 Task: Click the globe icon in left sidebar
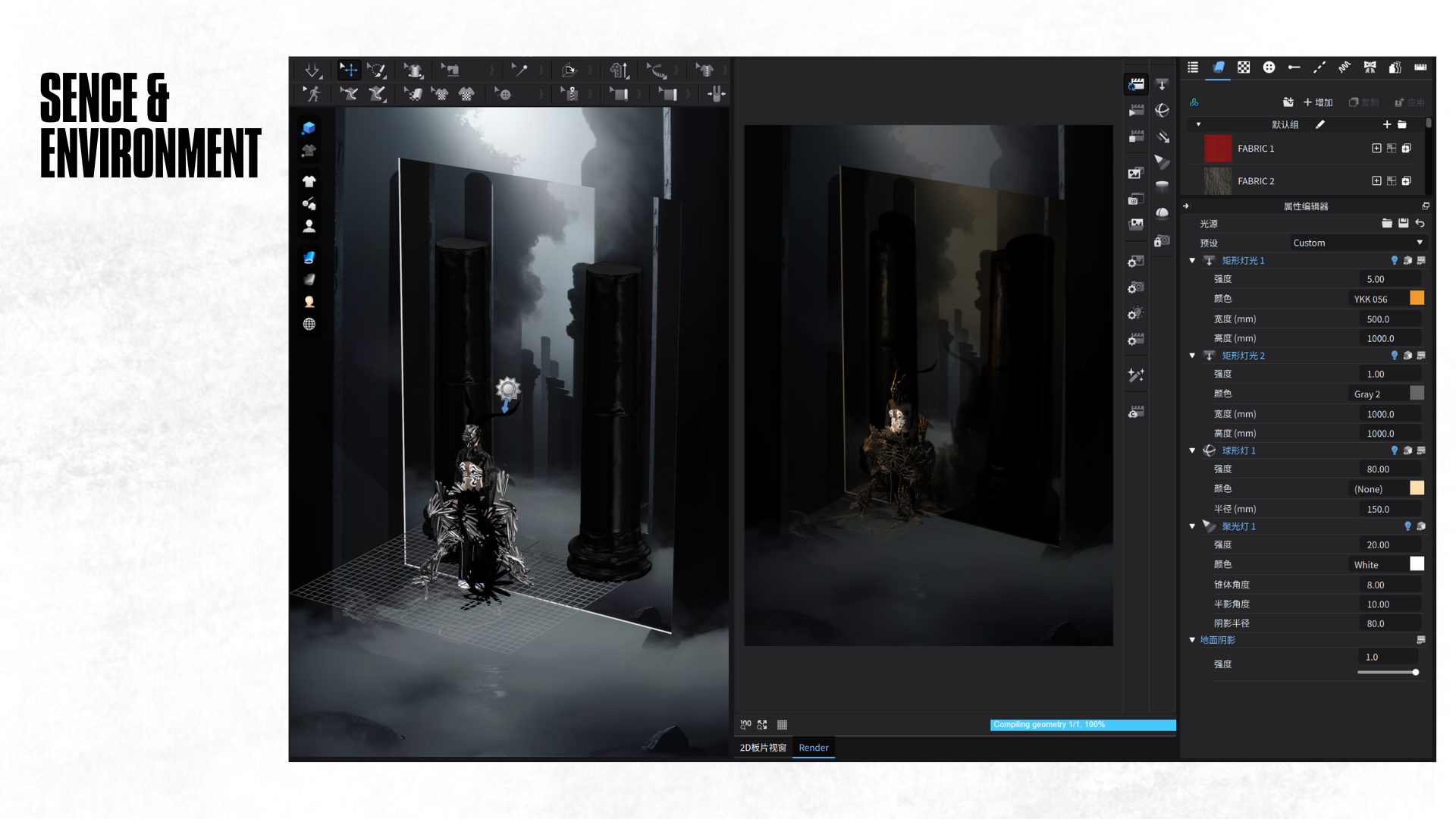[309, 324]
